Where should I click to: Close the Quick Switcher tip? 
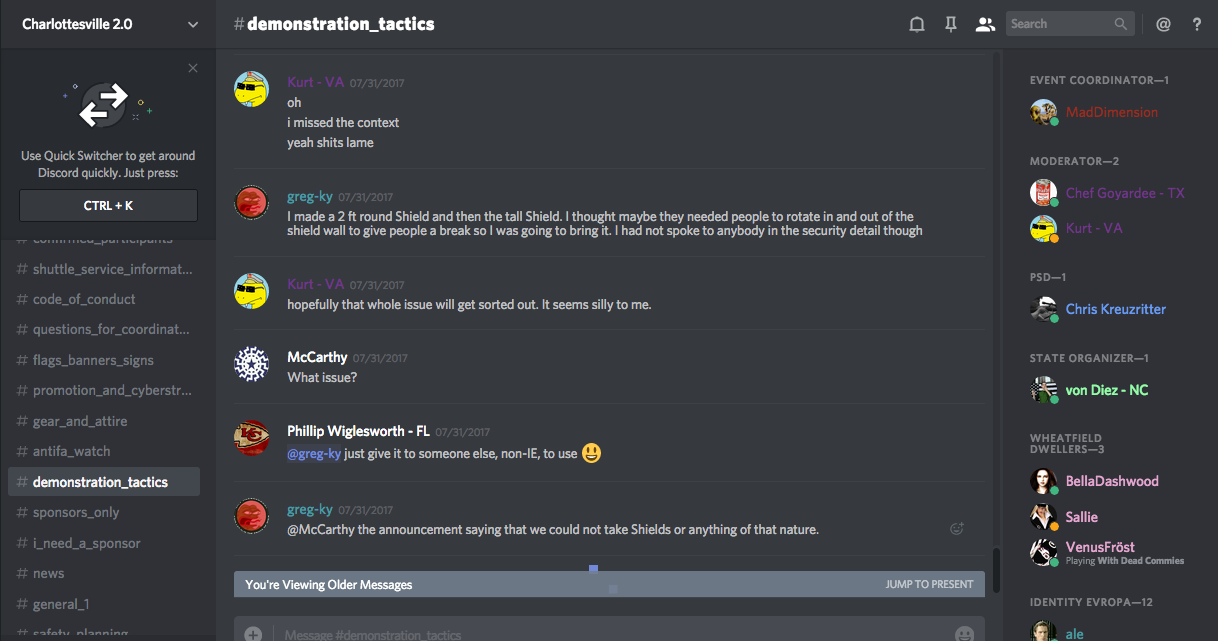pyautogui.click(x=193, y=68)
